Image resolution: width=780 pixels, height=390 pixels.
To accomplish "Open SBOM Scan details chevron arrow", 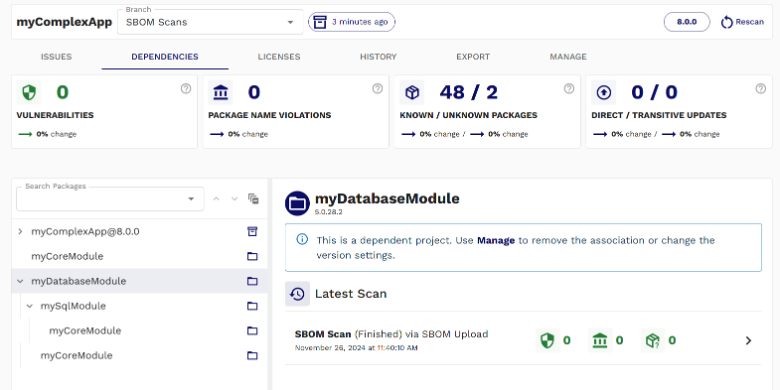I will tap(749, 341).
